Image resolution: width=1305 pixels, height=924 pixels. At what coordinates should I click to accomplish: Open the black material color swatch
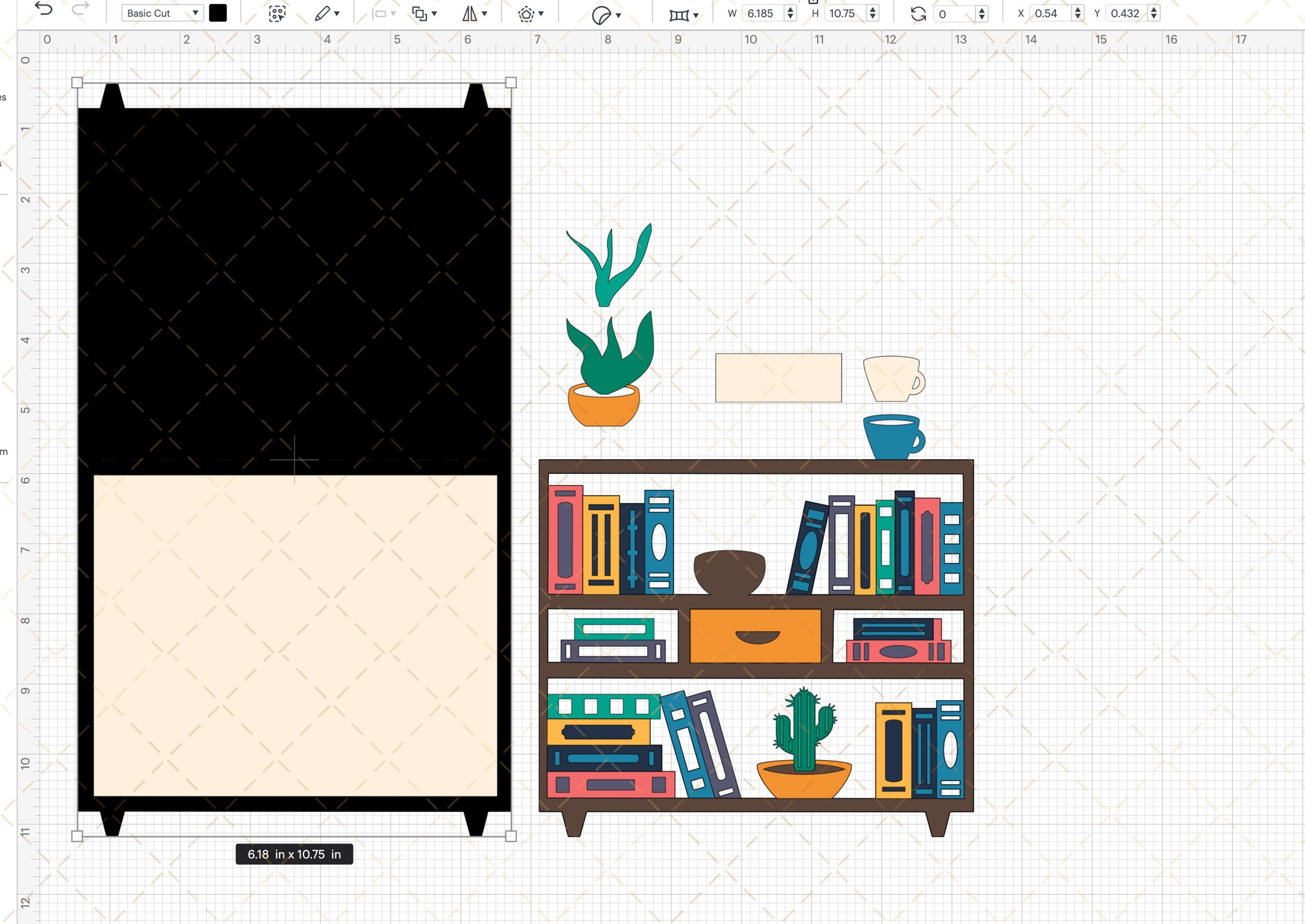[x=218, y=13]
